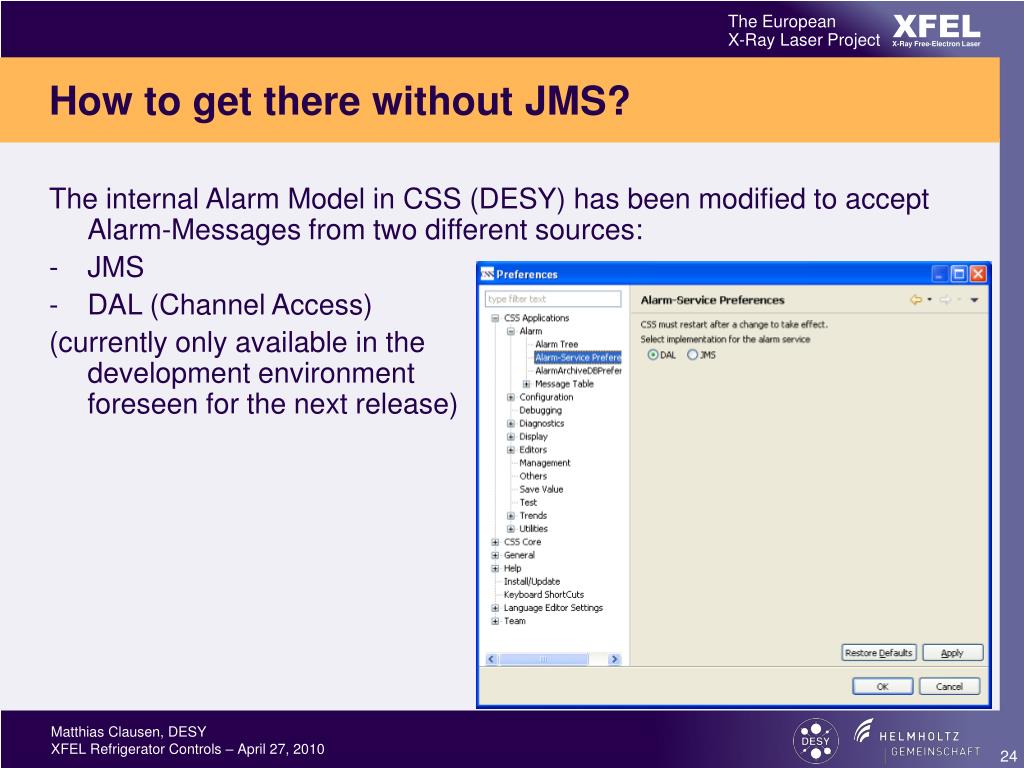Click the Apply button
1024x768 pixels.
952,652
